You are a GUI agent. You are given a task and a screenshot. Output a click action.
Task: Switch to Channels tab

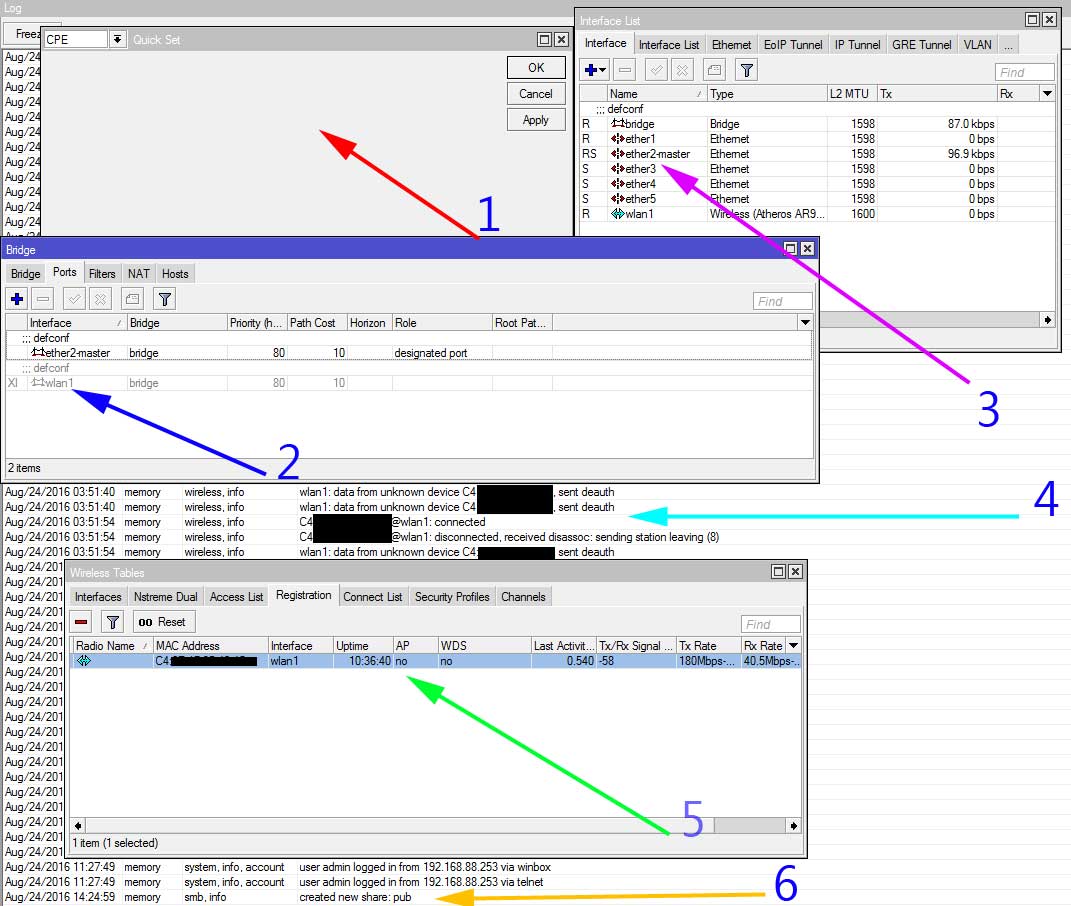pos(523,596)
